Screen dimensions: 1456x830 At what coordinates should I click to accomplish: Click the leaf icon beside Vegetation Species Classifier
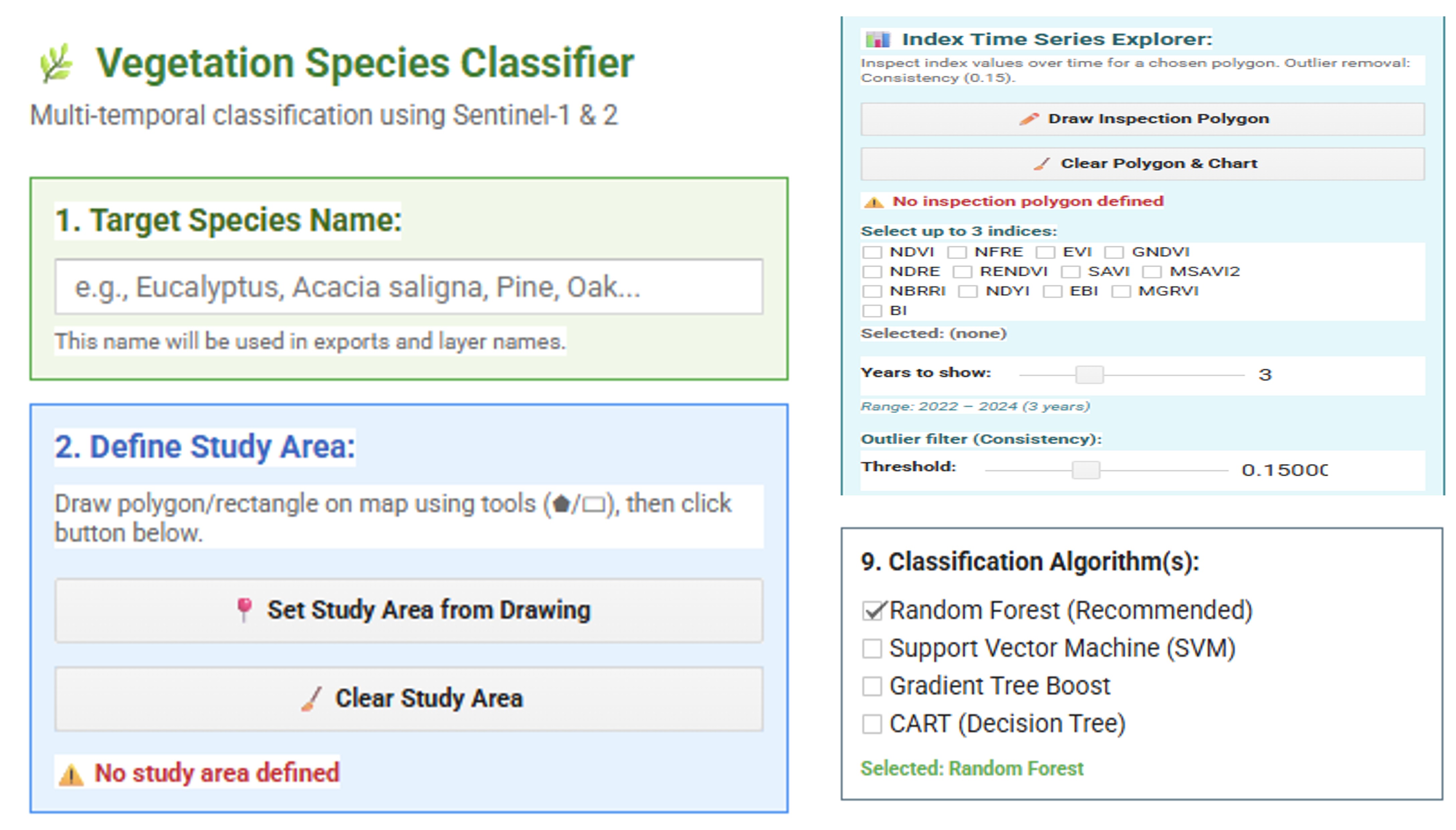[56, 63]
